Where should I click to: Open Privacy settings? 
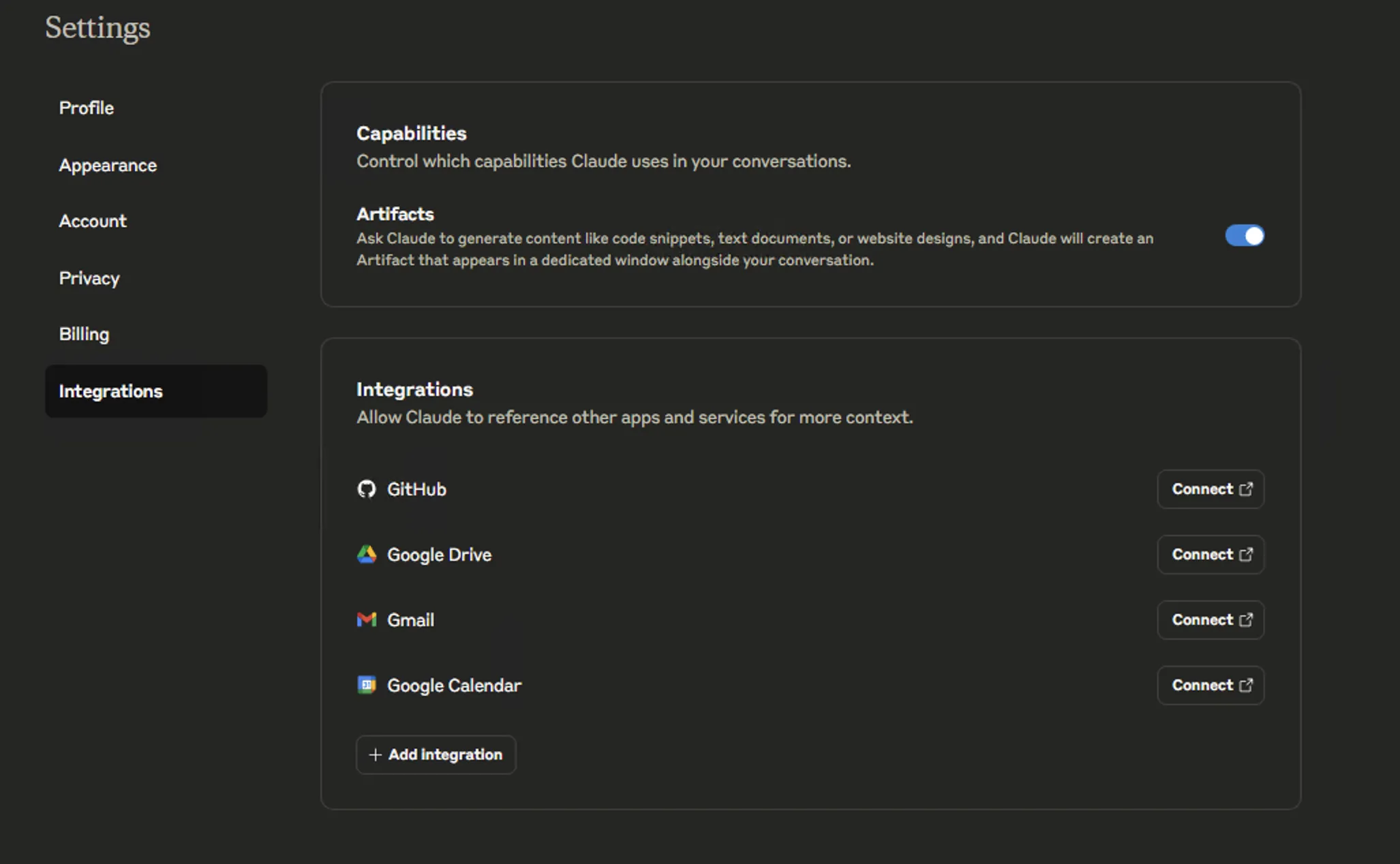(x=156, y=278)
